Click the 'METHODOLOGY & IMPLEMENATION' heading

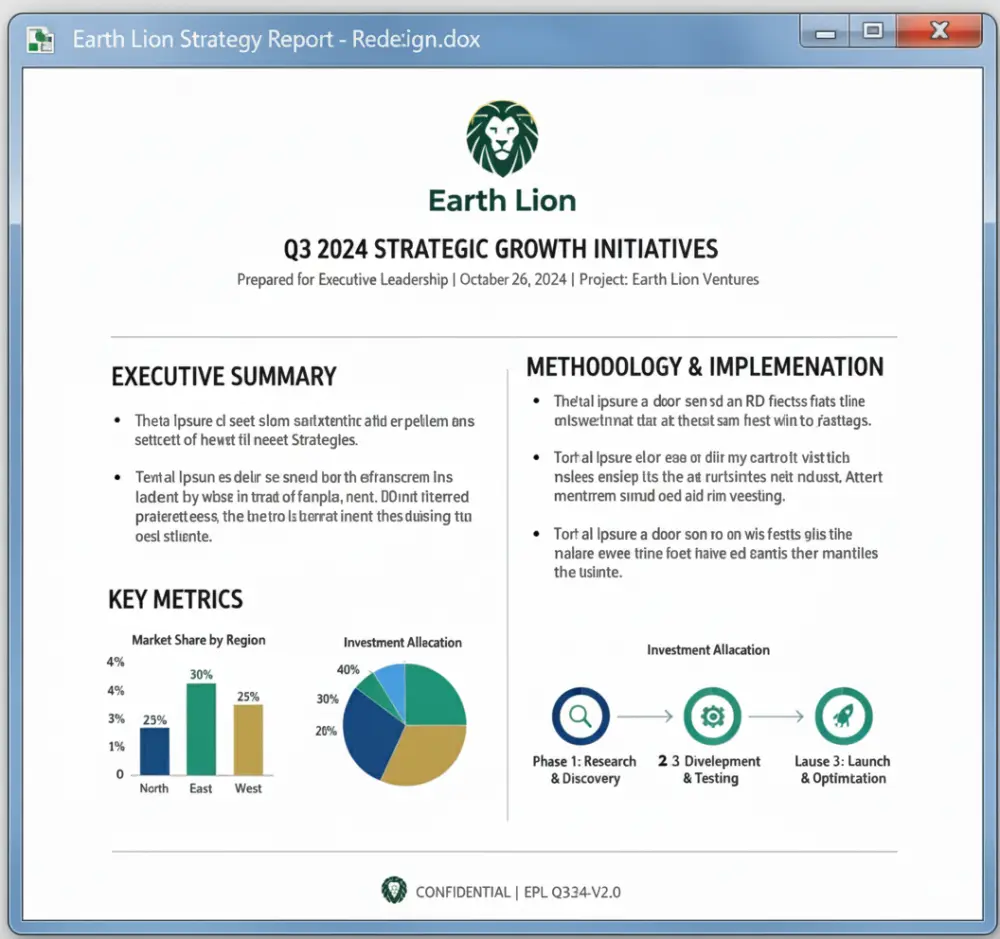tap(705, 367)
